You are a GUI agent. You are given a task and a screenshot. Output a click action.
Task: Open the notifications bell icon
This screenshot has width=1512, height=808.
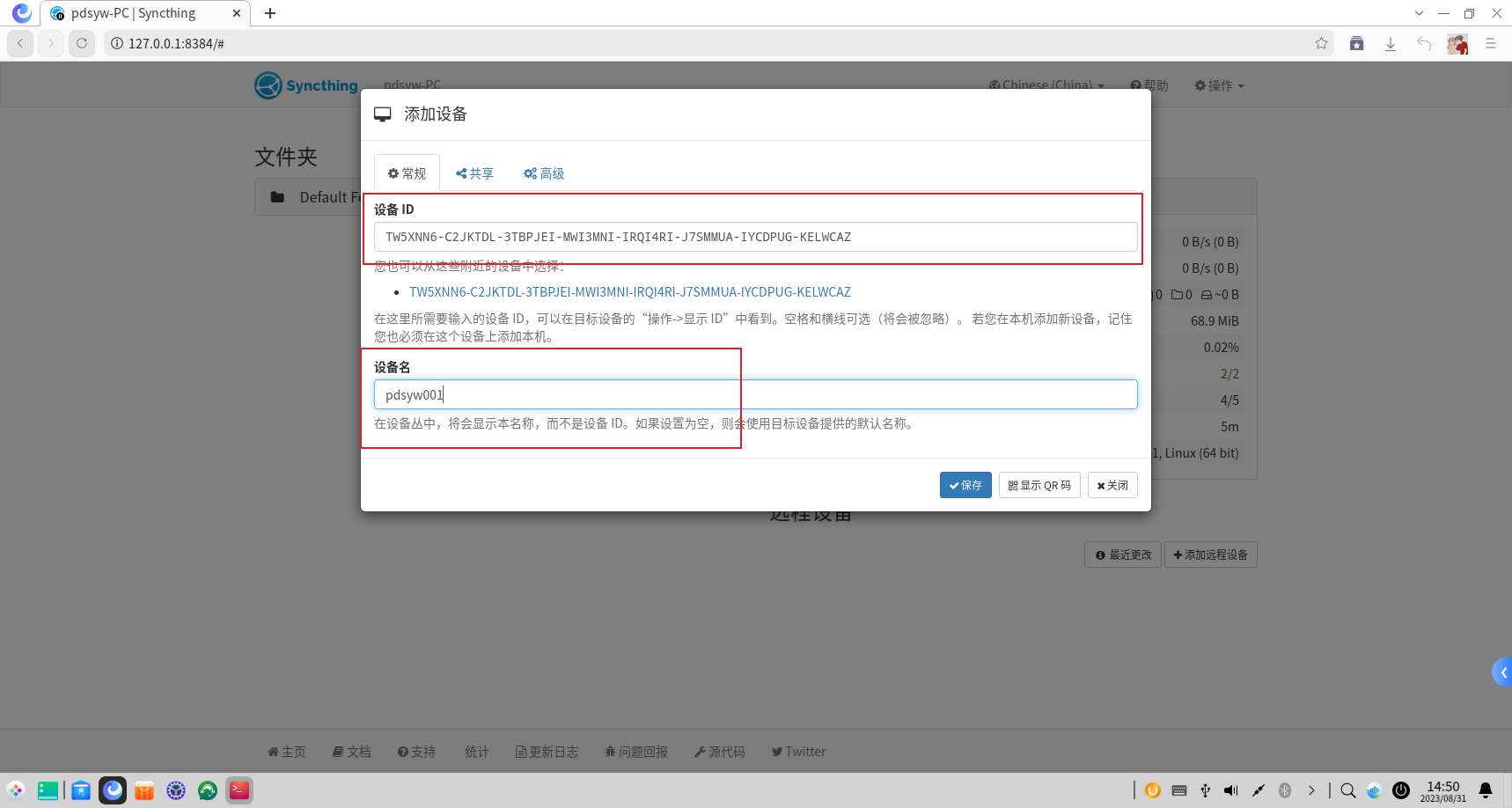[1486, 790]
